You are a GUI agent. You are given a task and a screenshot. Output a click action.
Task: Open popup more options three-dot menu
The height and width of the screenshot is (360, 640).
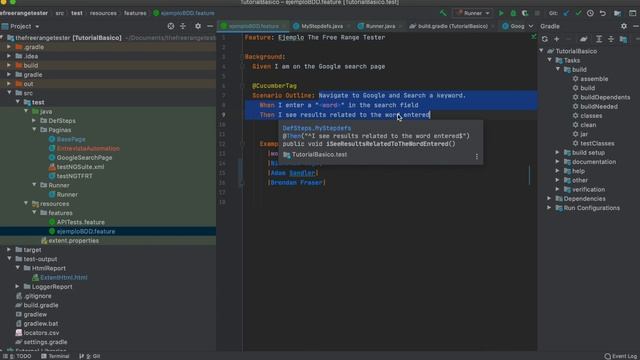(477, 156)
